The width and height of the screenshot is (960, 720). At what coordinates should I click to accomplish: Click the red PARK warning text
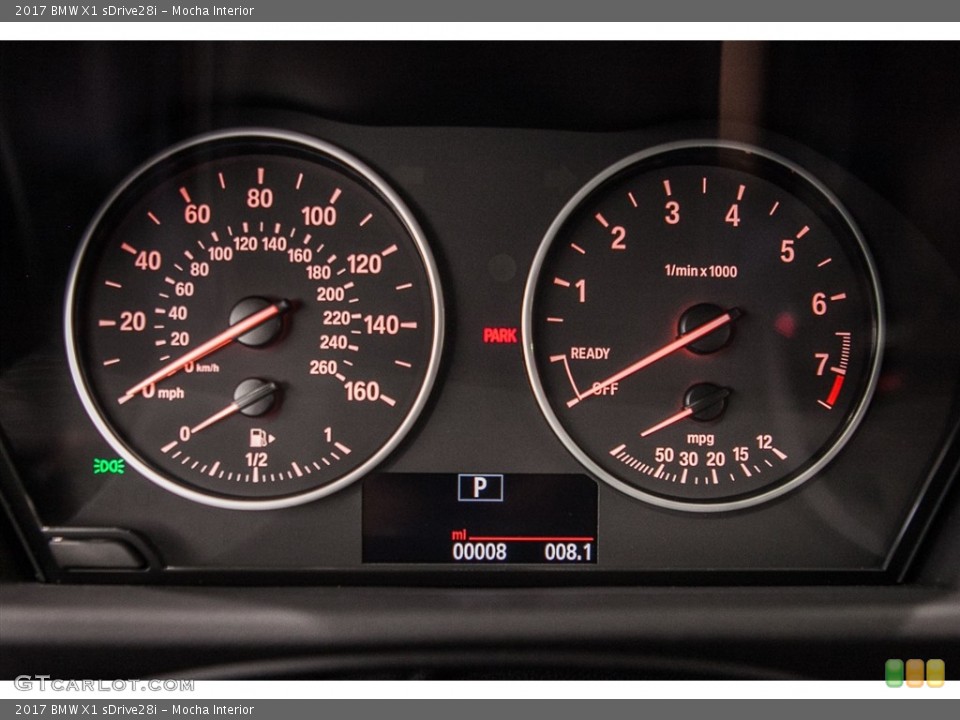(500, 336)
